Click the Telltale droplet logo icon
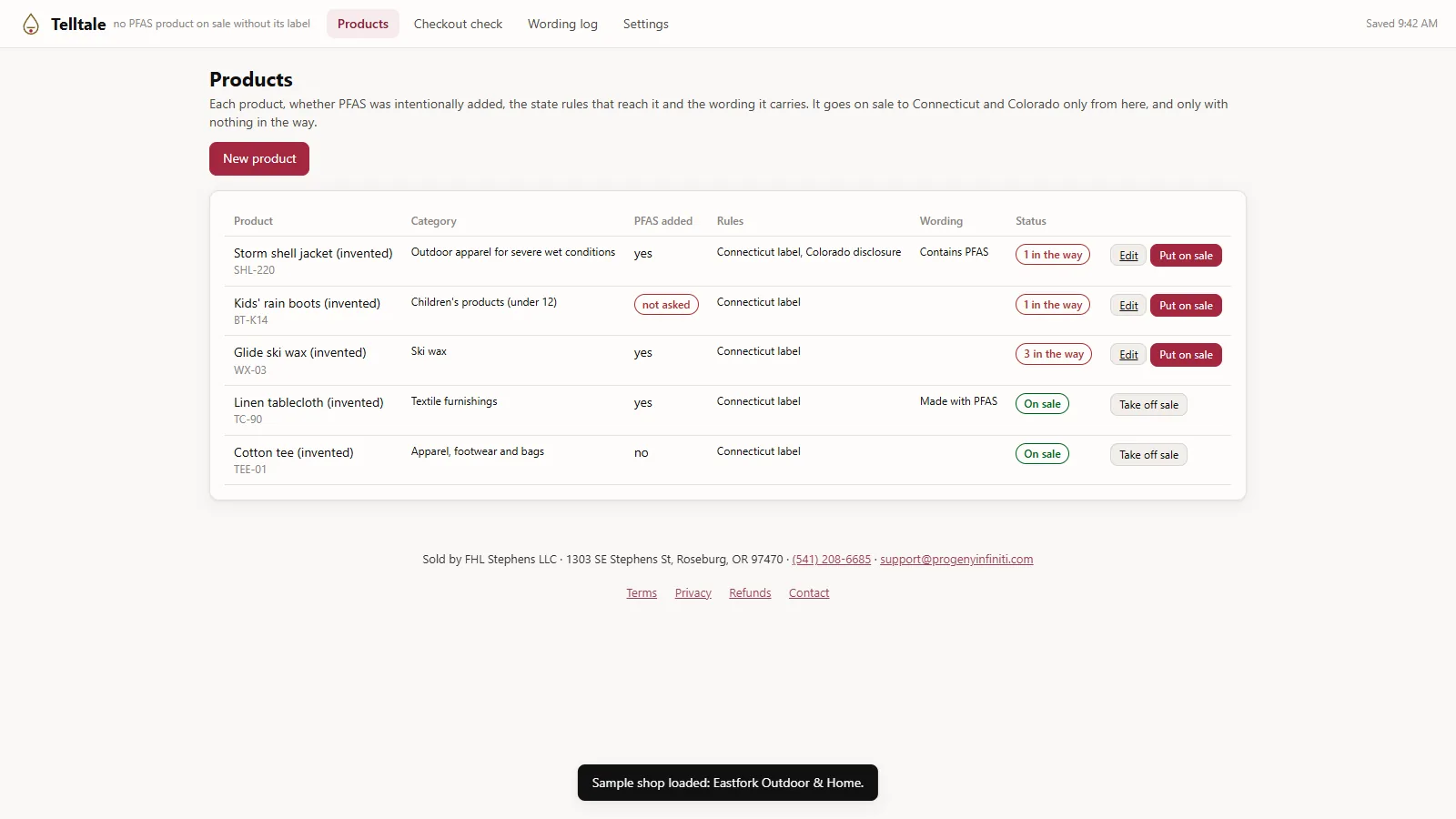 (31, 24)
